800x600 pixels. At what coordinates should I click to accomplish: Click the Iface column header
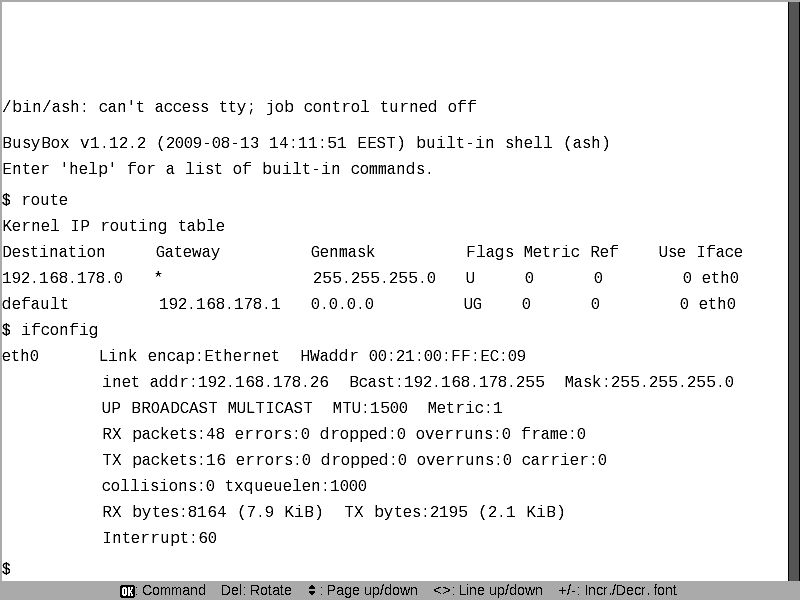[720, 252]
